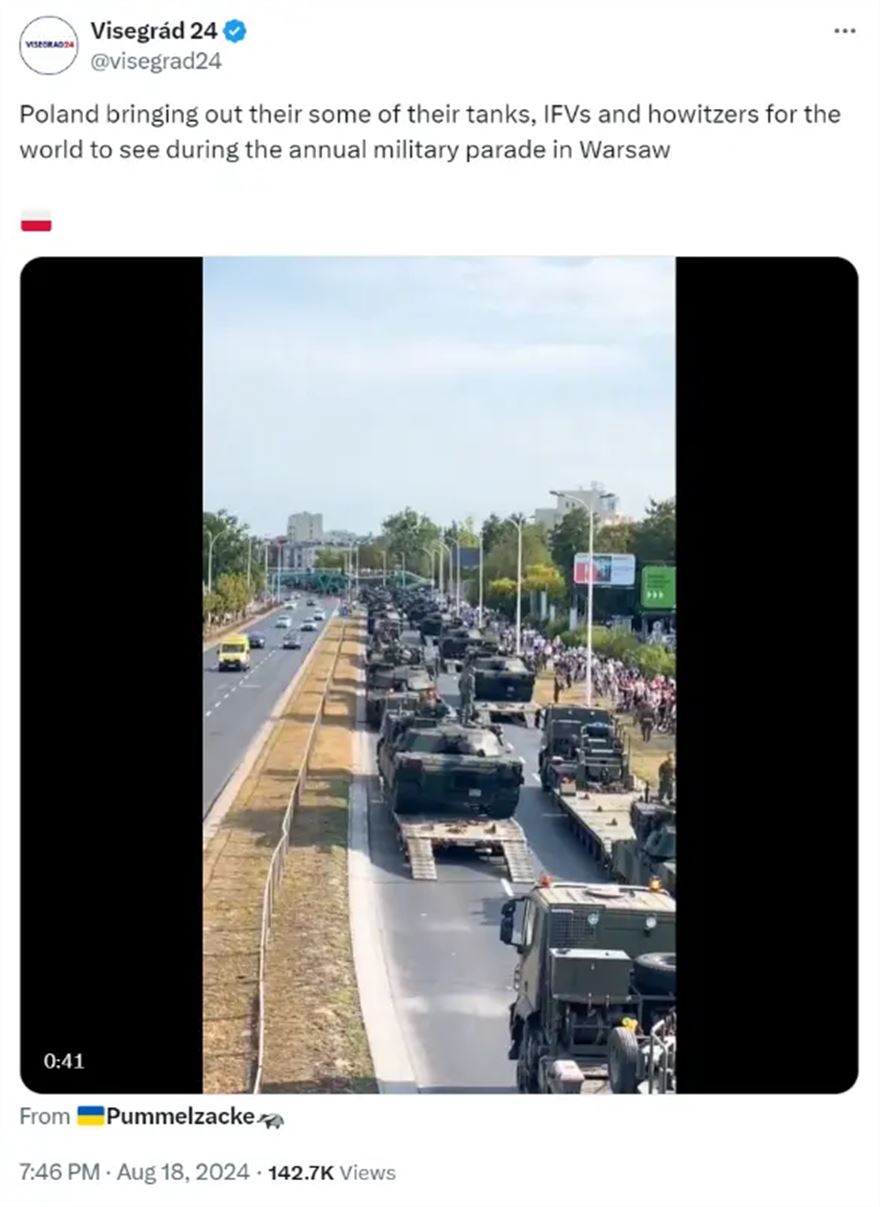The width and height of the screenshot is (880, 1207).
Task: Click the left black letterbox of video
Action: click(x=111, y=675)
